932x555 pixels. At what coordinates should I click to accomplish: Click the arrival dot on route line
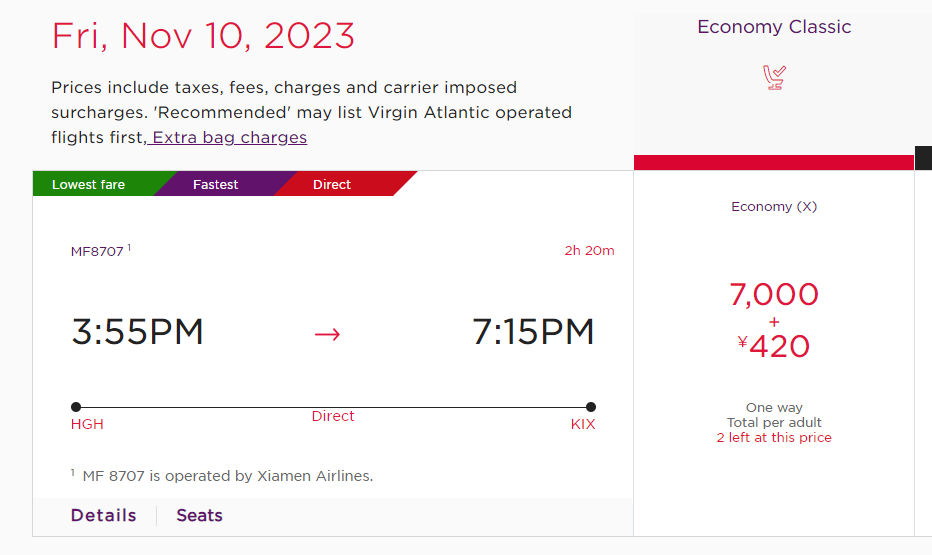point(591,407)
